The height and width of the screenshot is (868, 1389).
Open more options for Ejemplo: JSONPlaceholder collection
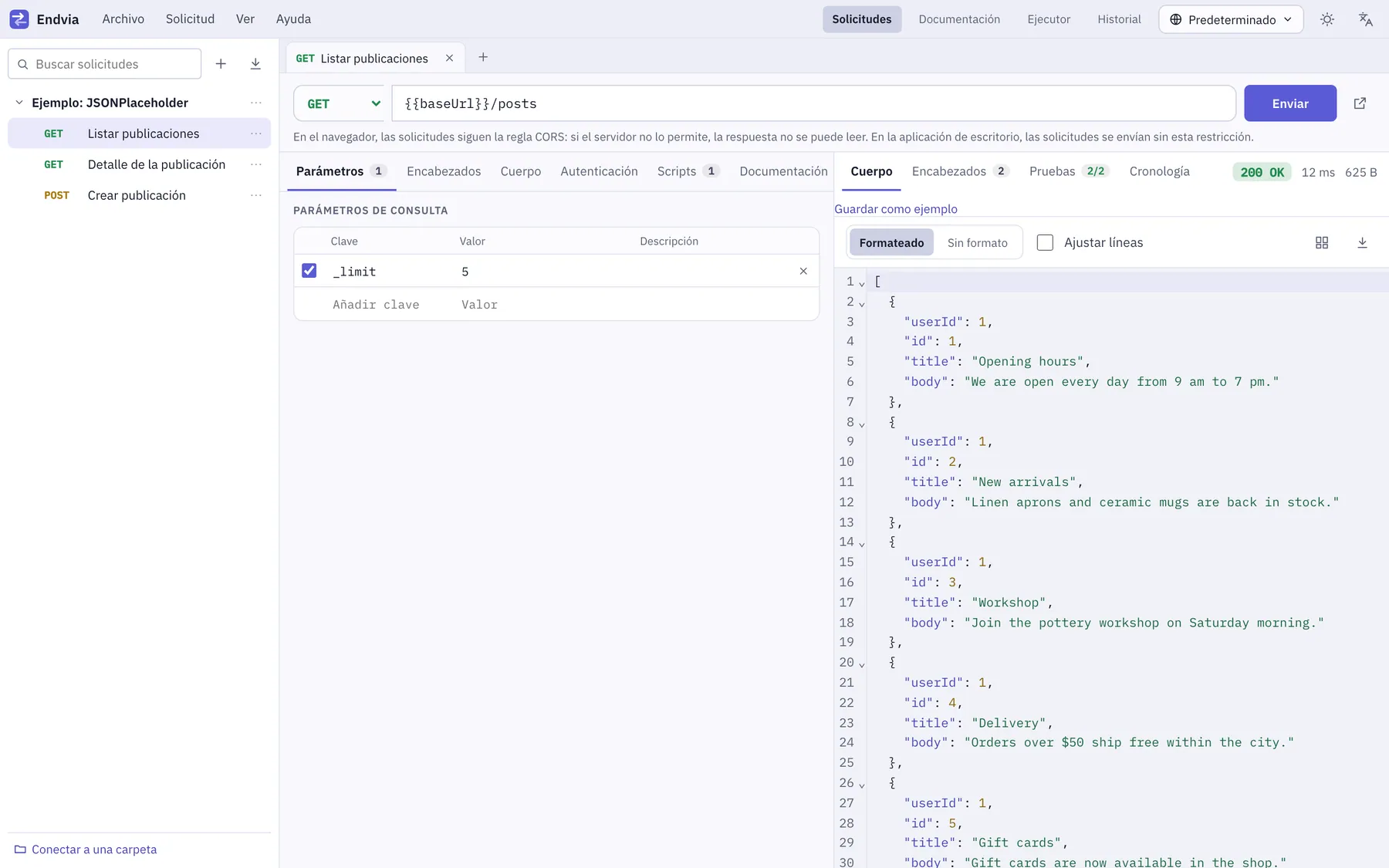tap(256, 103)
